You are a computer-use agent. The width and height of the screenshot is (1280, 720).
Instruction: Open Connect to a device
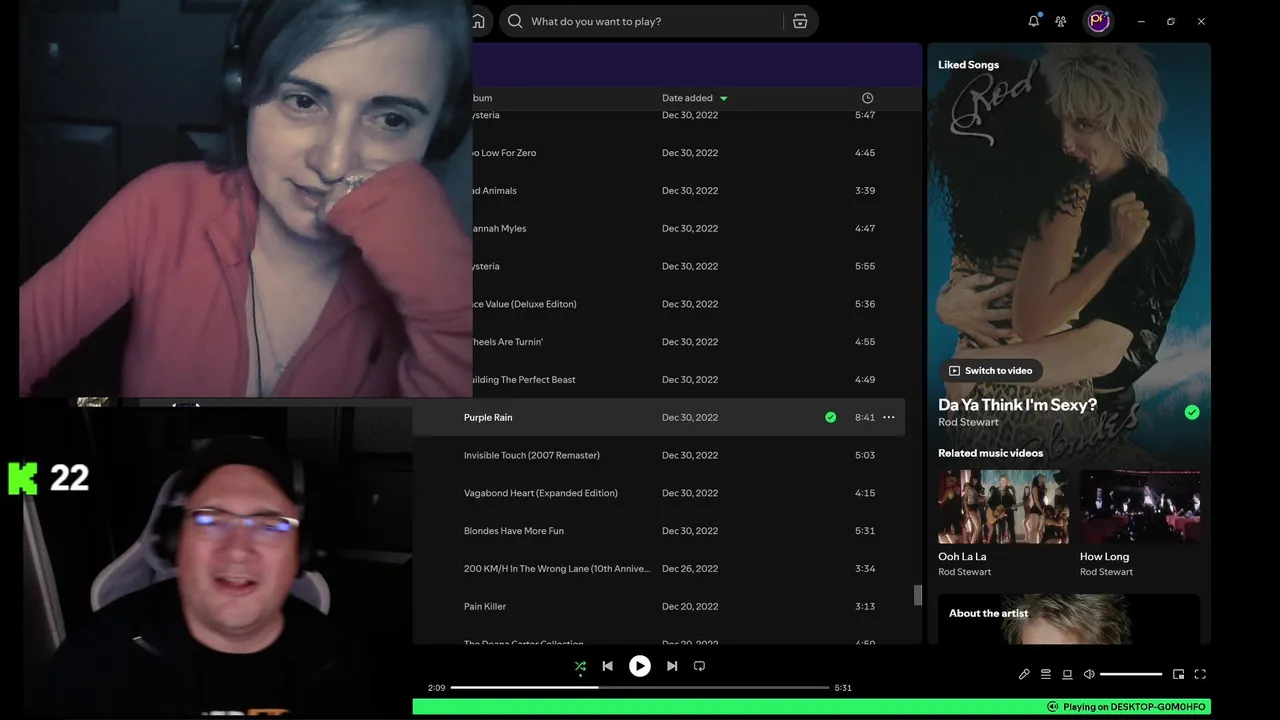pos(1067,674)
